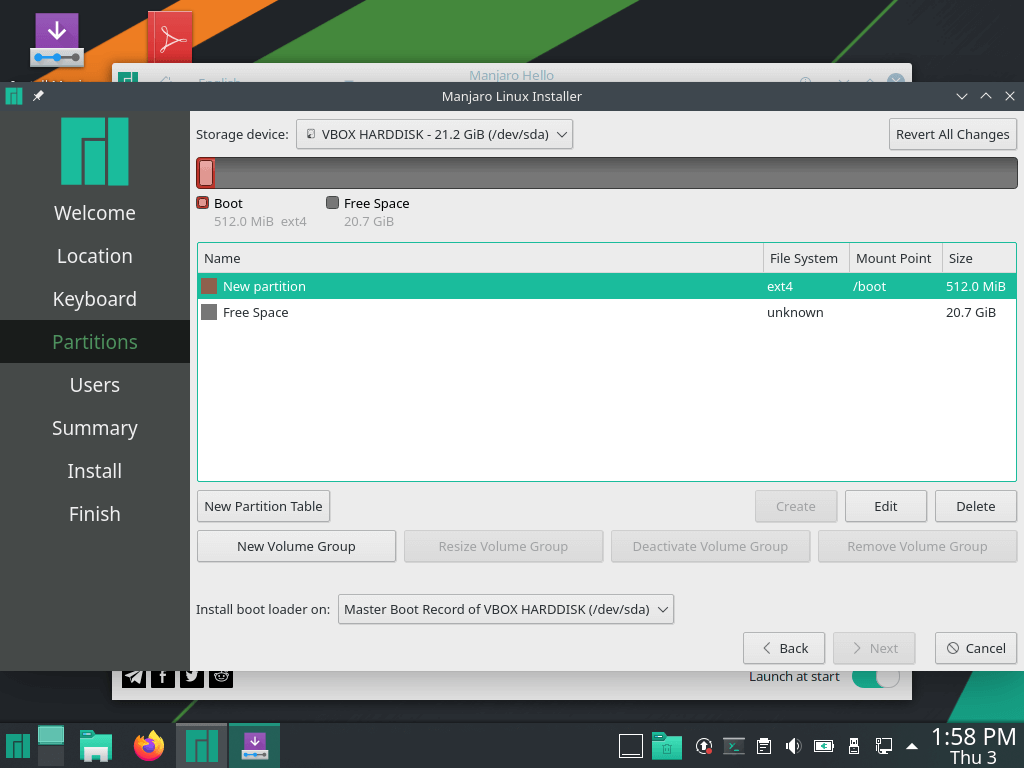Open the software updates tray icon
The height and width of the screenshot is (768, 1024).
[x=703, y=746]
